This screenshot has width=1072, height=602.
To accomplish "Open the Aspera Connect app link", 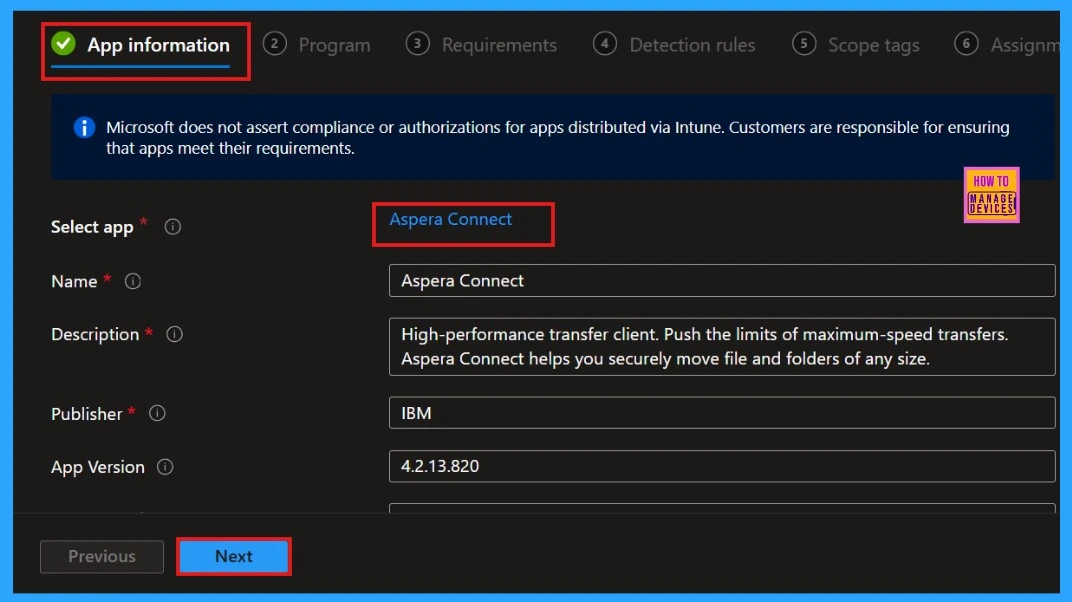I will pos(451,219).
